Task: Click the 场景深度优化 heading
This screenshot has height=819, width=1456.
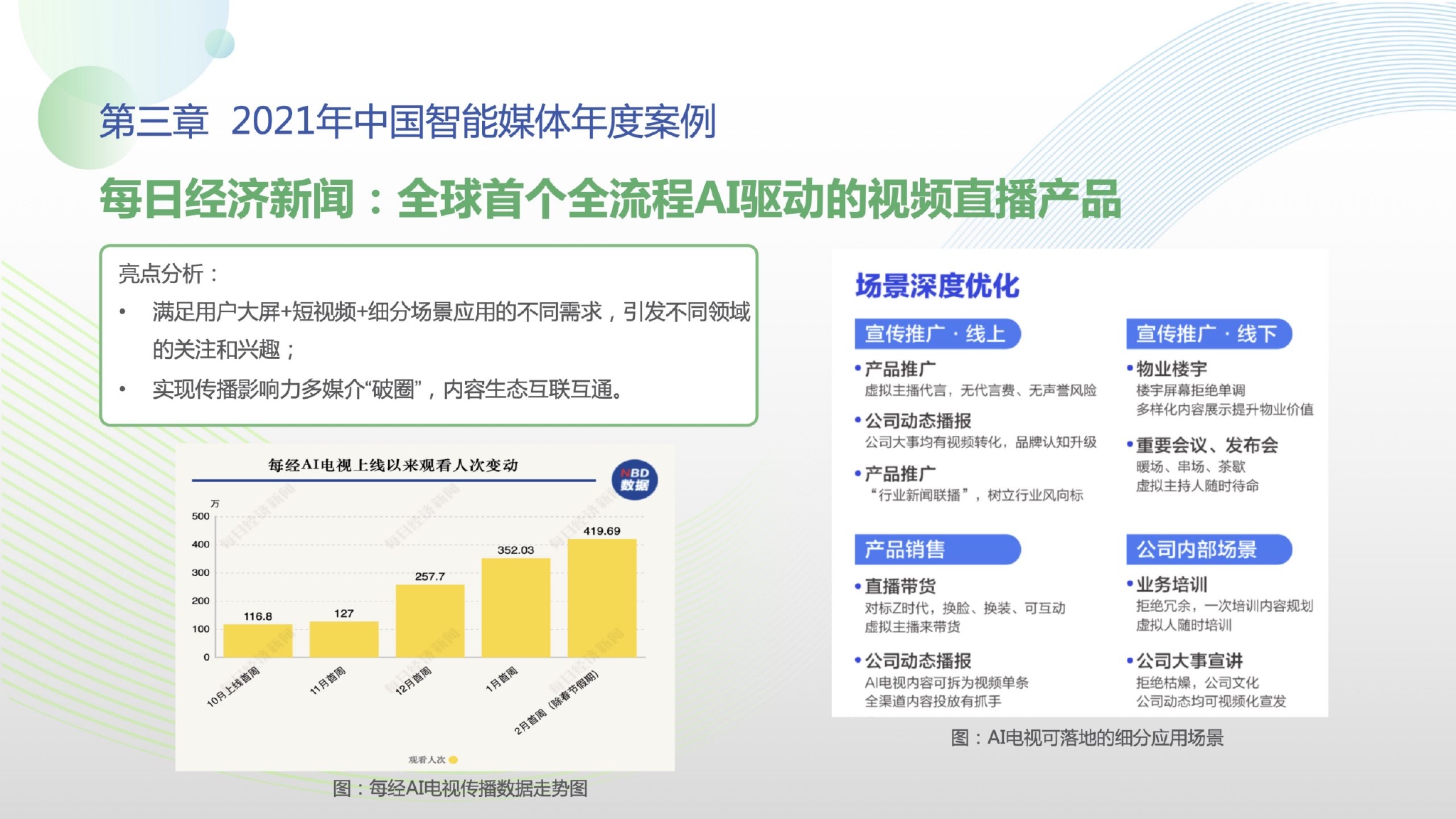Action: (x=937, y=286)
